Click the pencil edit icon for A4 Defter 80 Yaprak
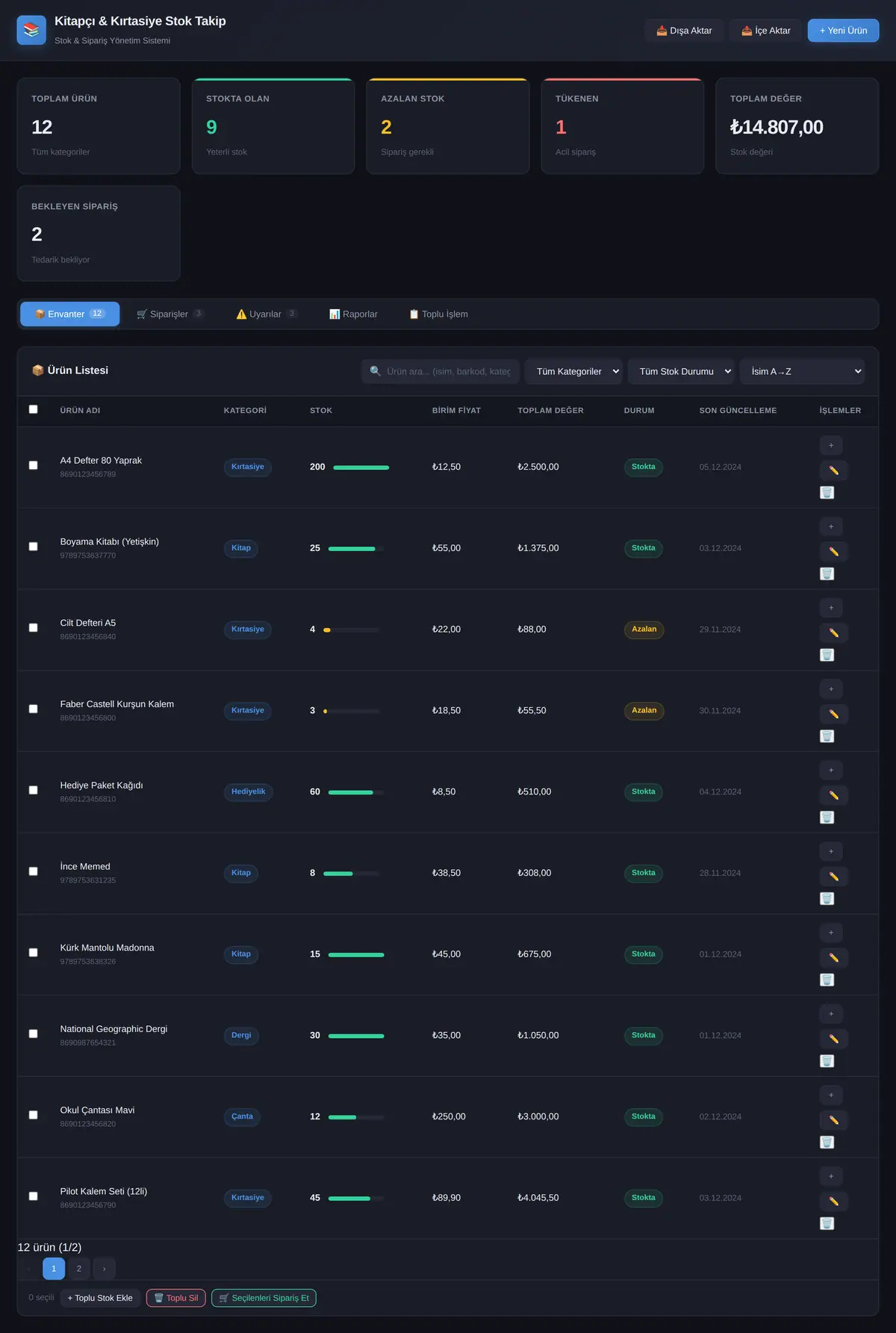The image size is (896, 1333). 833,470
